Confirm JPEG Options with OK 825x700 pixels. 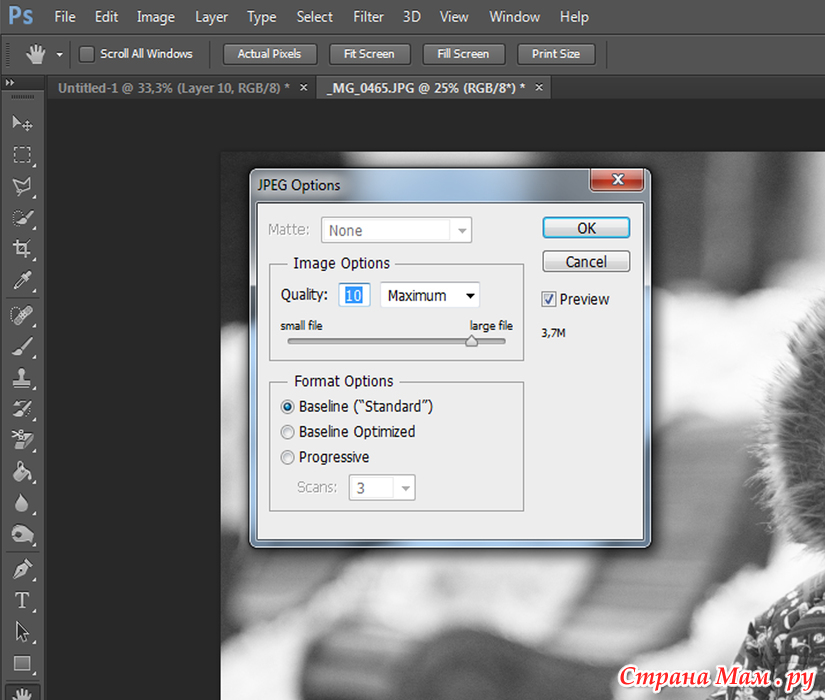[x=586, y=228]
